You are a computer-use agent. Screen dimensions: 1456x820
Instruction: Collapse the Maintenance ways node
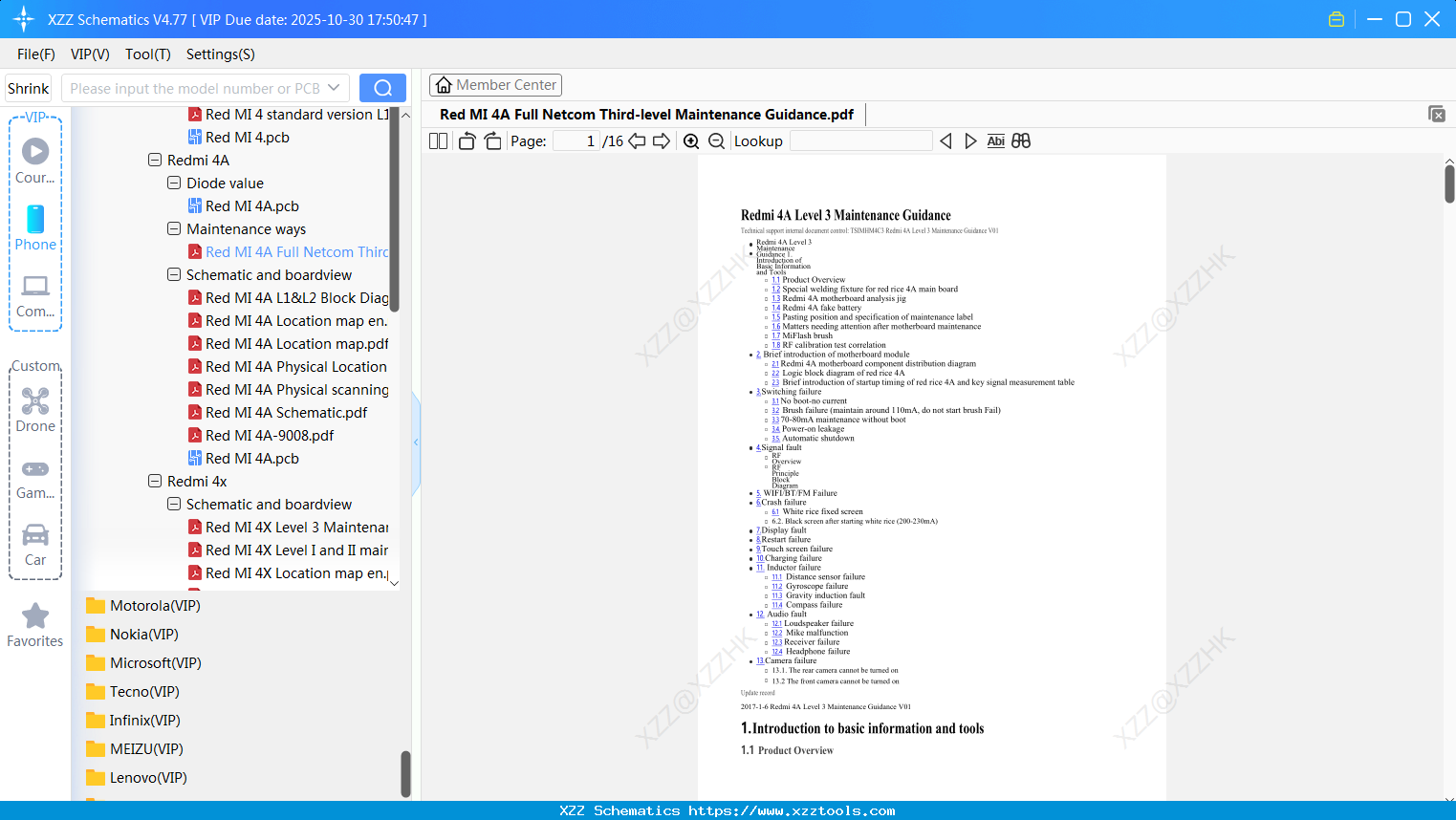pos(174,228)
